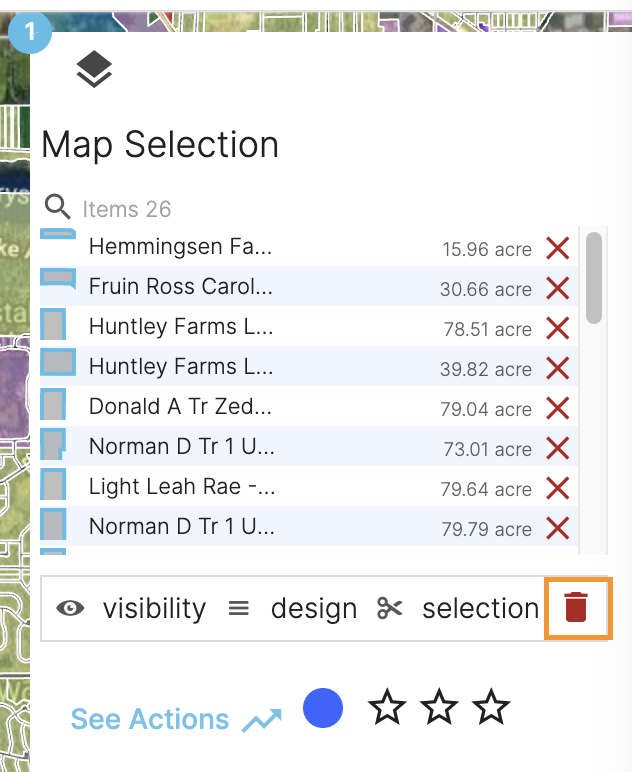Set rating to three stars
The height and width of the screenshot is (772, 632).
tap(491, 708)
